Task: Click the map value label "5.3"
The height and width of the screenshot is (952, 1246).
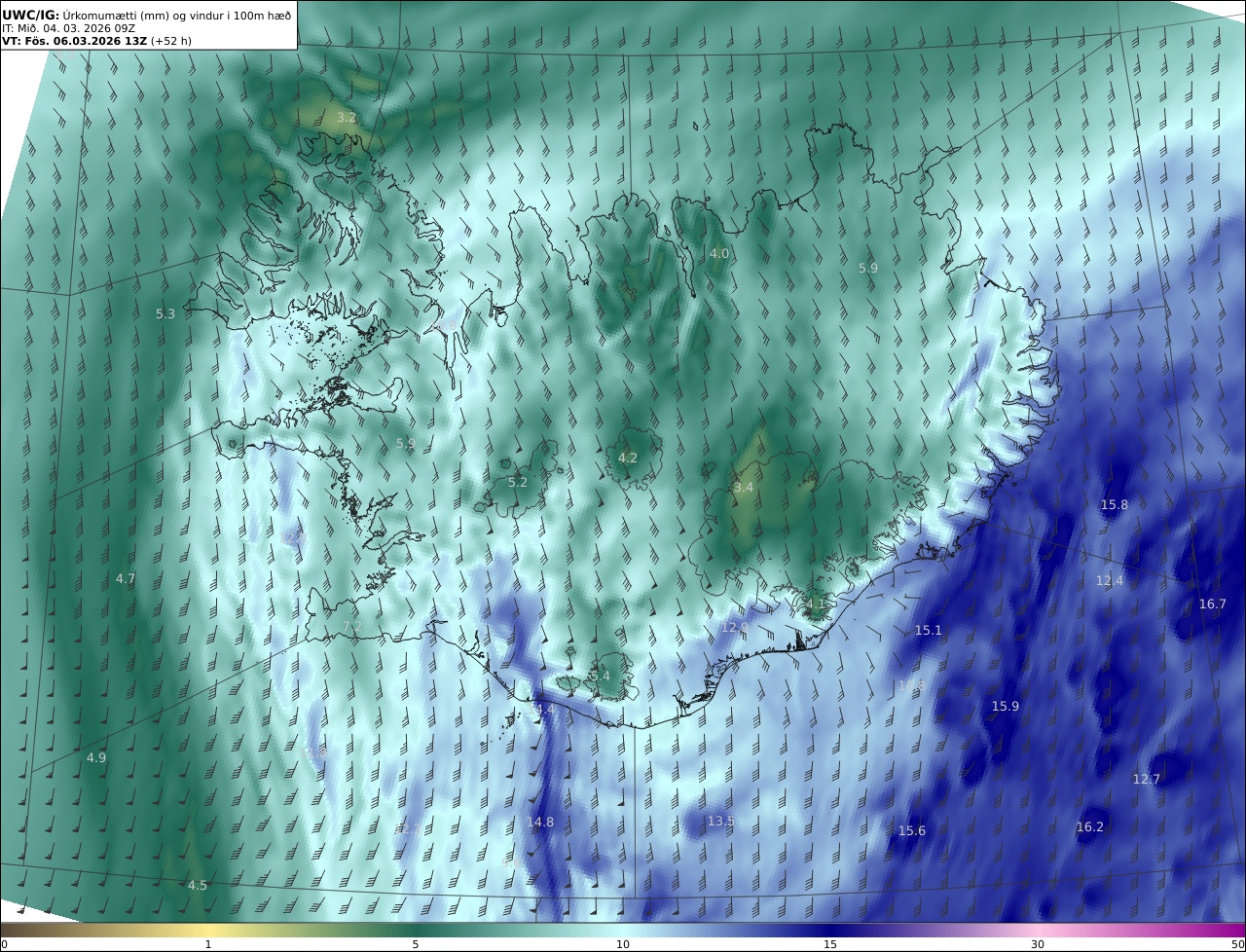Action: coord(165,314)
